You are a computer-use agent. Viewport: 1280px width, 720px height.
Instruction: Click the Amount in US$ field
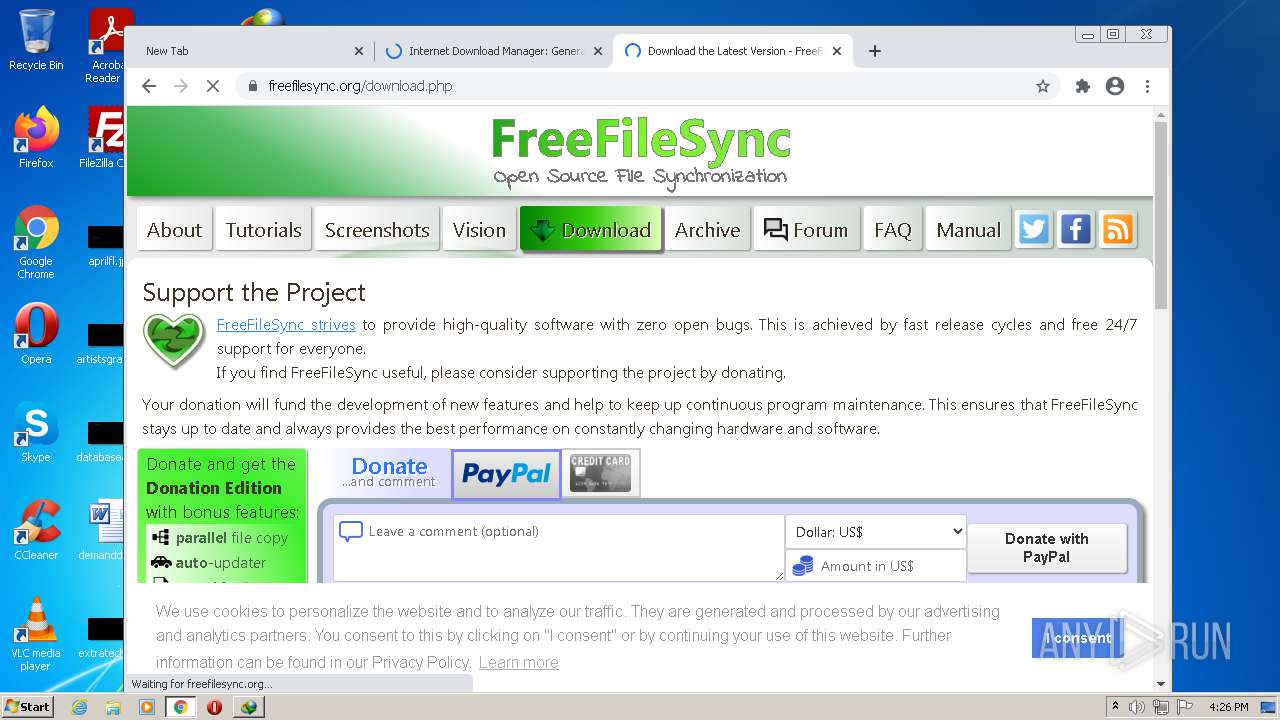[x=876, y=566]
